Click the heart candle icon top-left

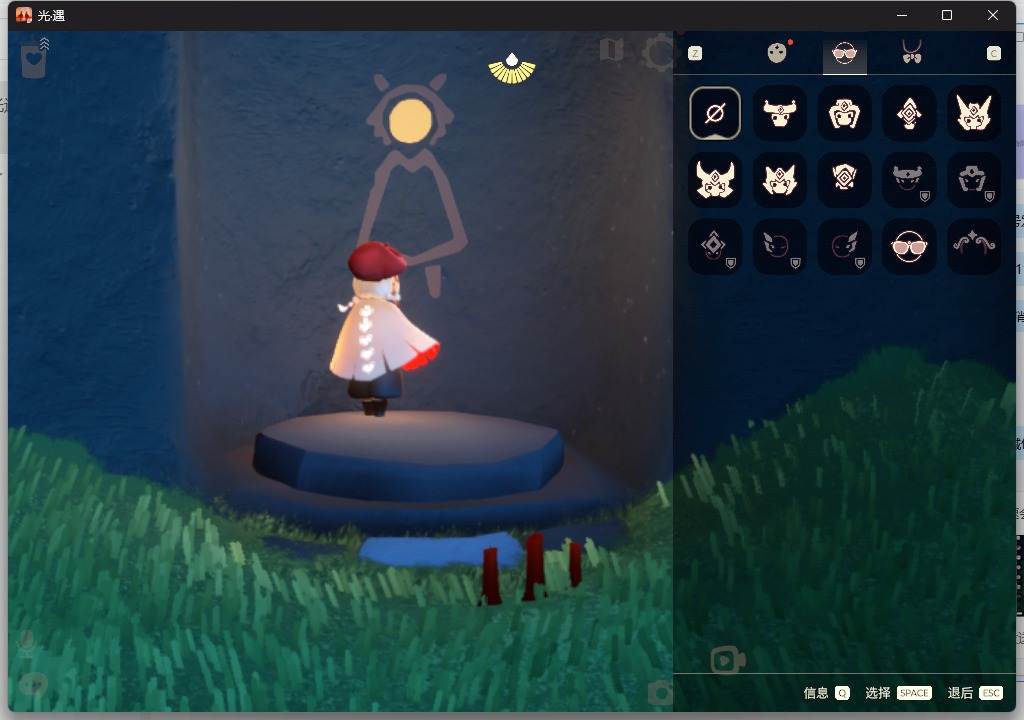point(33,61)
